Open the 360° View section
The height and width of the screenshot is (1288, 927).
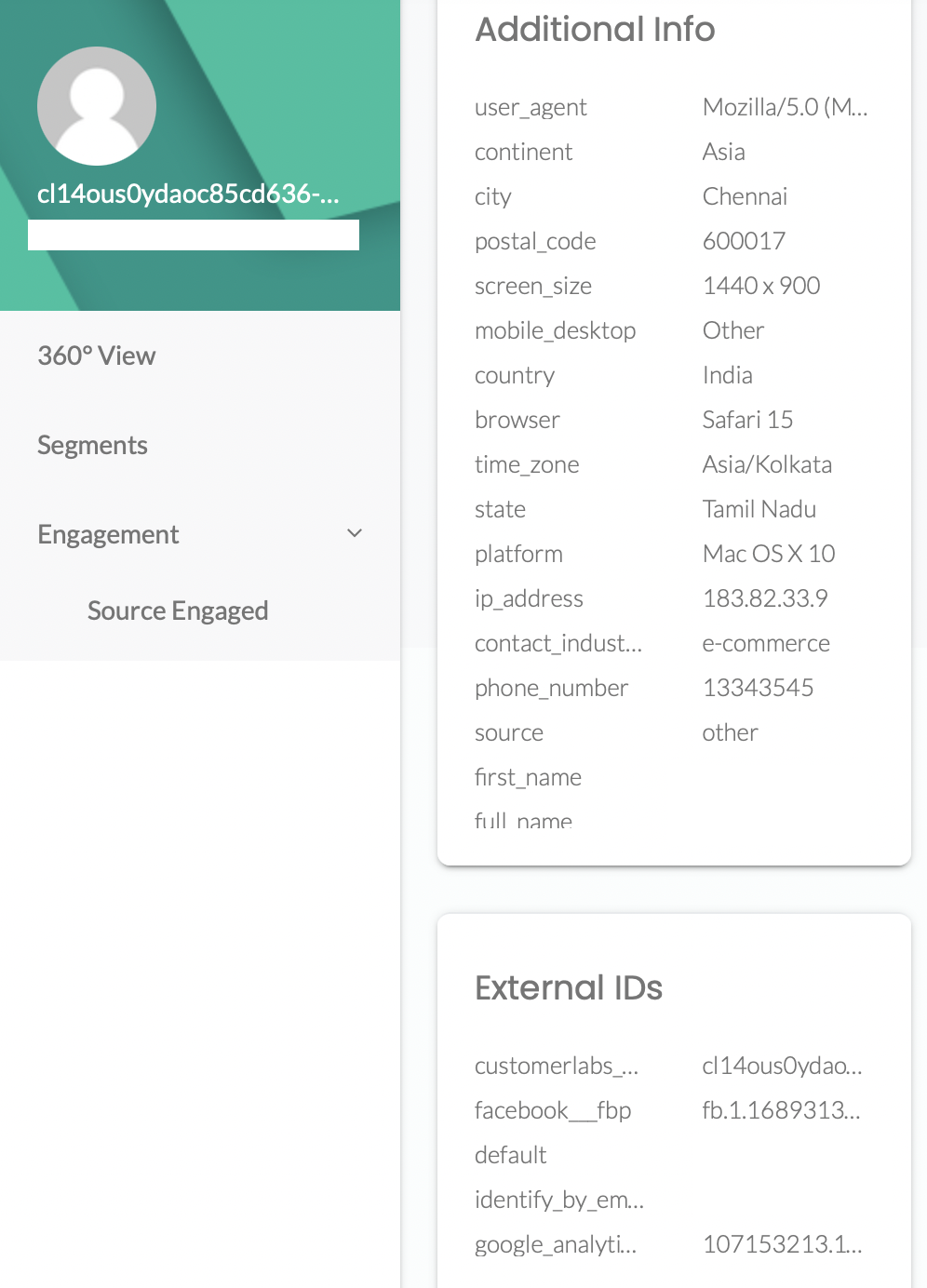click(x=96, y=356)
